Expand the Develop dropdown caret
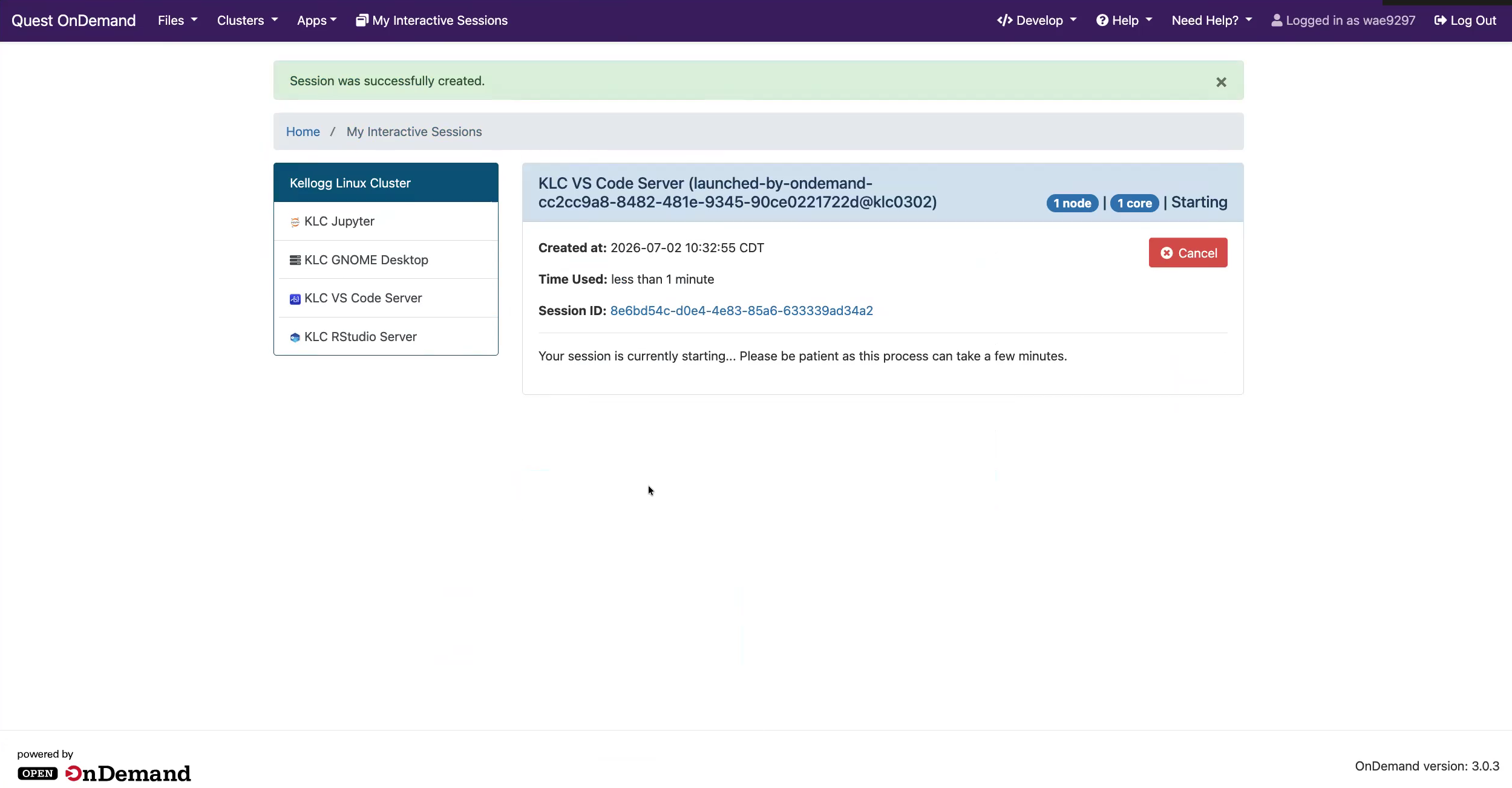 tap(1073, 20)
